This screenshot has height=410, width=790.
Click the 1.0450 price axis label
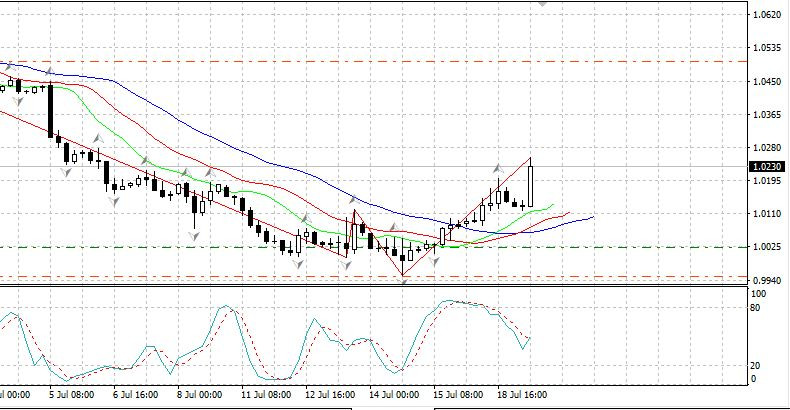point(766,82)
